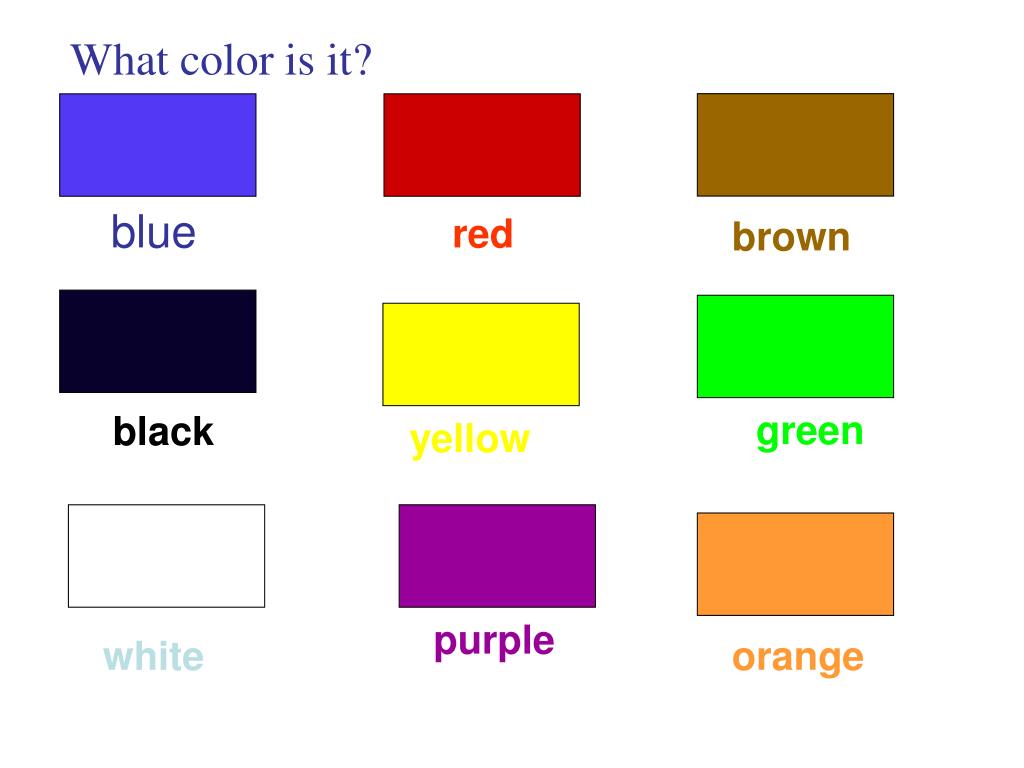Select the pale "white" text label
The image size is (1024, 768).
click(153, 656)
